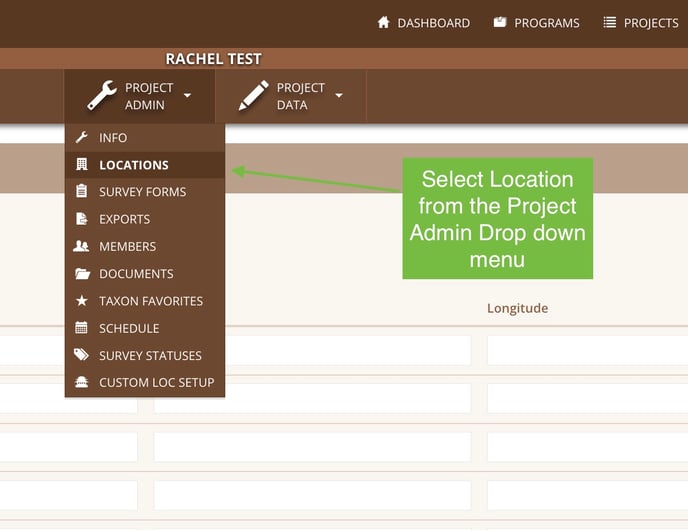Screen dimensions: 688x530
Task: Click the Rachel Test project title
Action: point(213,59)
